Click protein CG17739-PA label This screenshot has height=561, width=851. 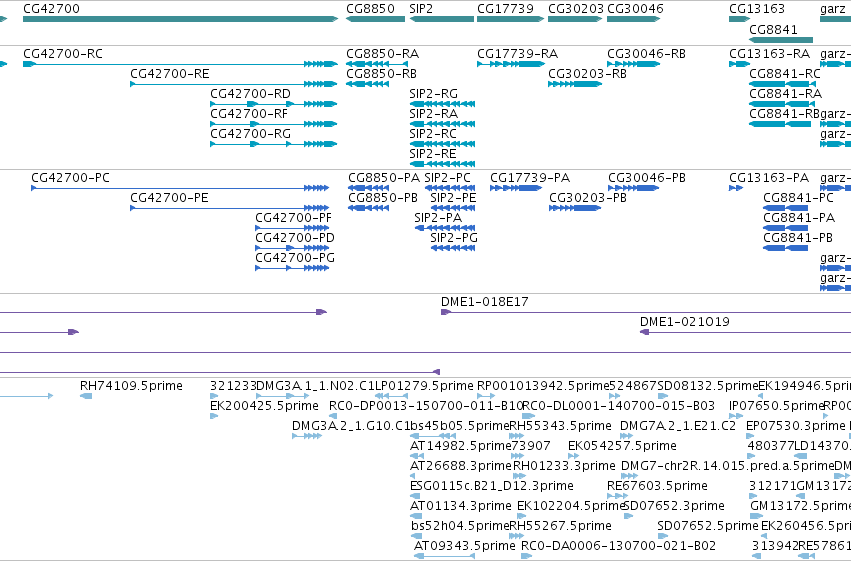[x=530, y=178]
